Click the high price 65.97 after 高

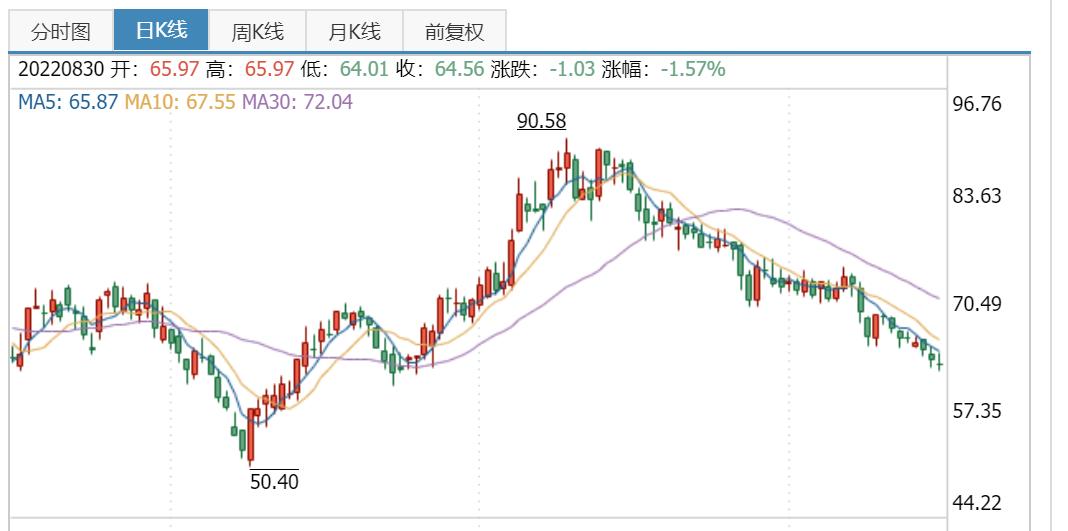(269, 69)
